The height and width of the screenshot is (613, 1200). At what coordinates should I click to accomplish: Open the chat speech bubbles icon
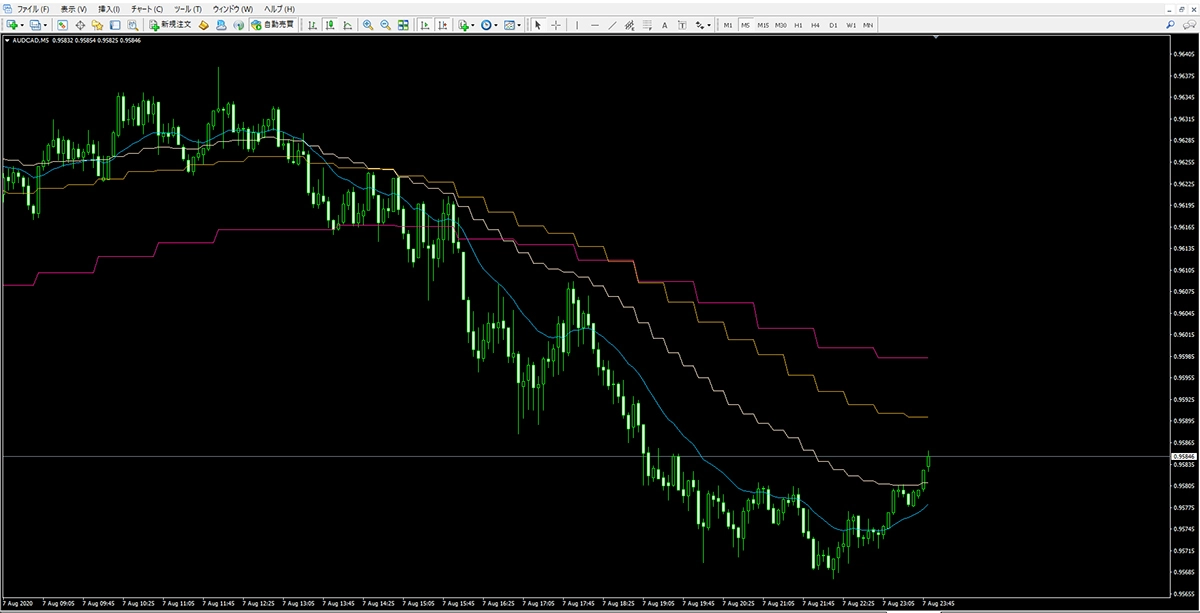pyautogui.click(x=1188, y=24)
